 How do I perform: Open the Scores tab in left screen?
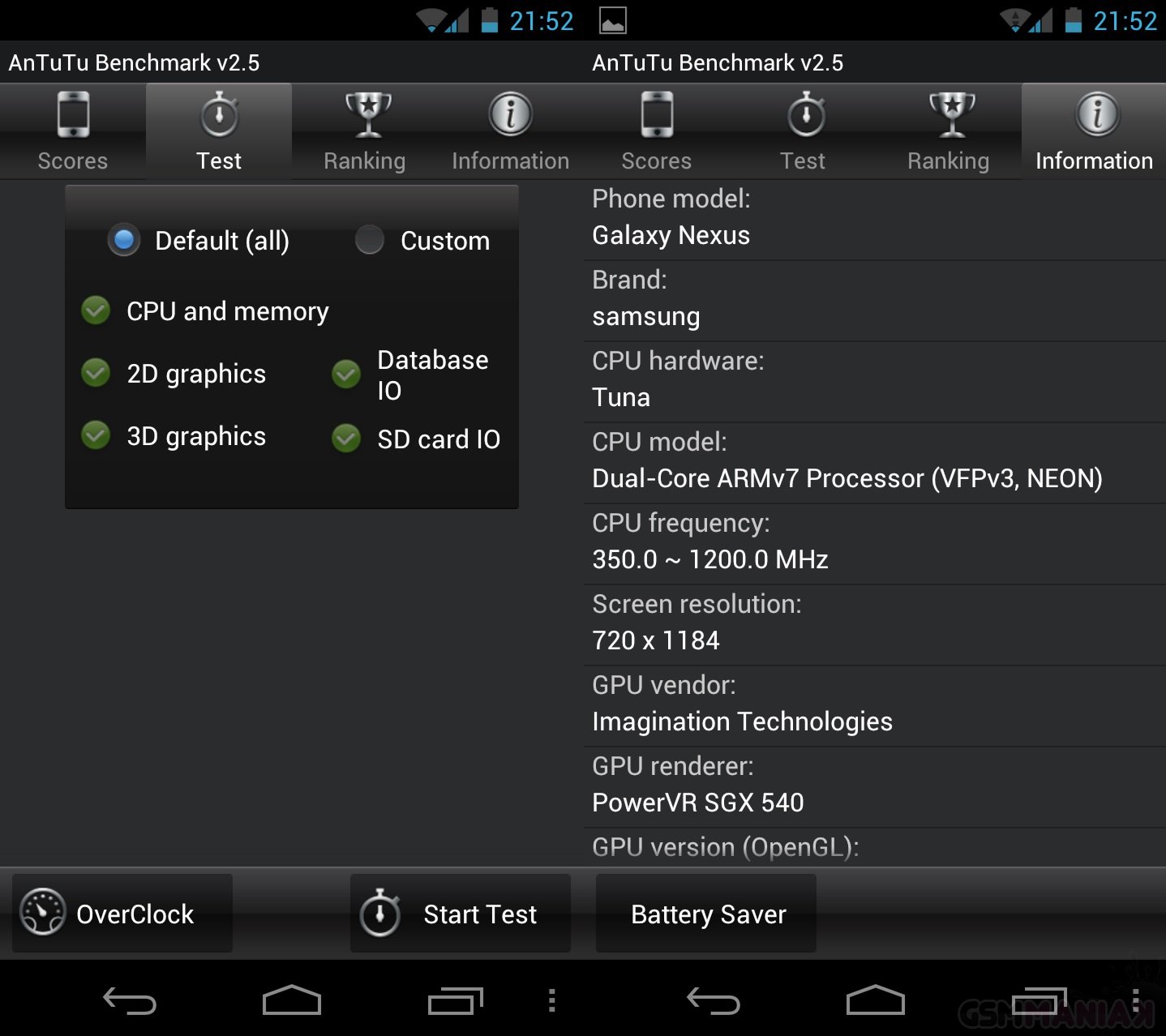[x=73, y=131]
